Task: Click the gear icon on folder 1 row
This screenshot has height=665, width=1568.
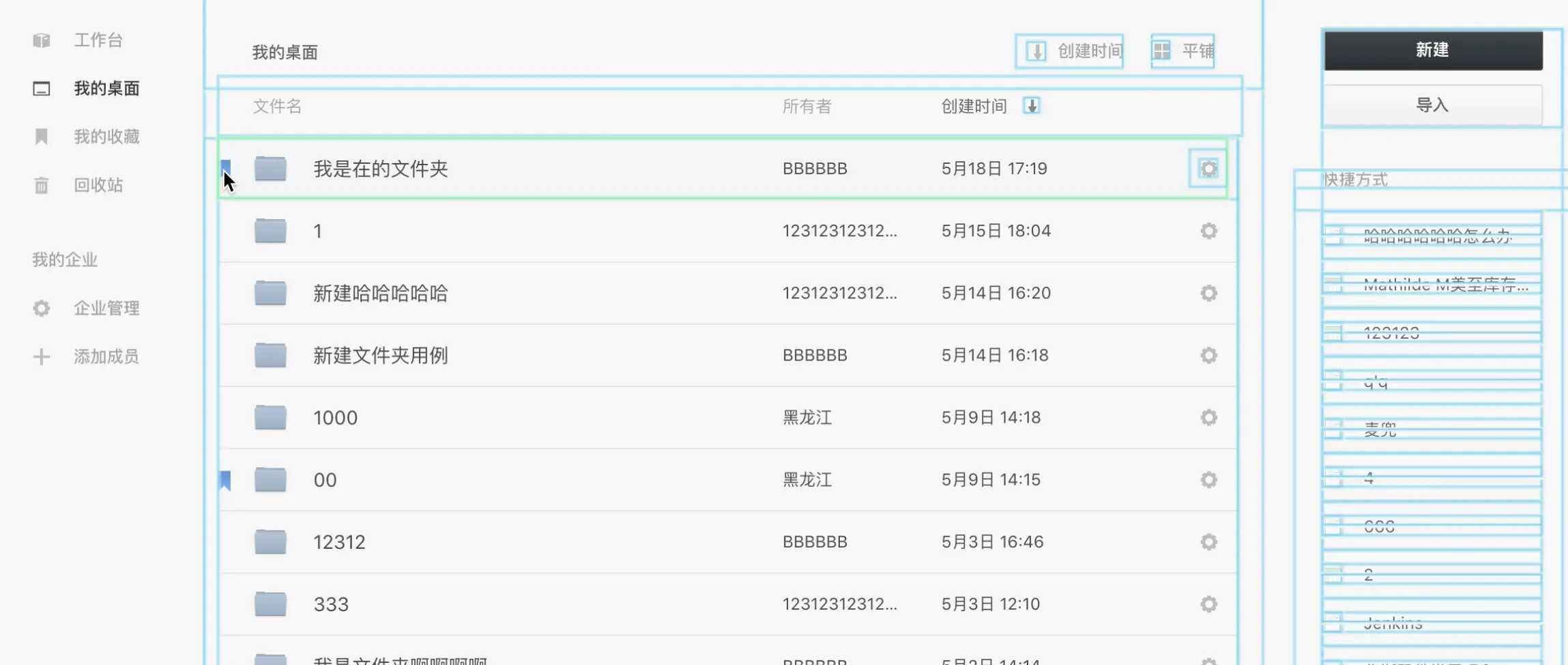Action: 1208,231
